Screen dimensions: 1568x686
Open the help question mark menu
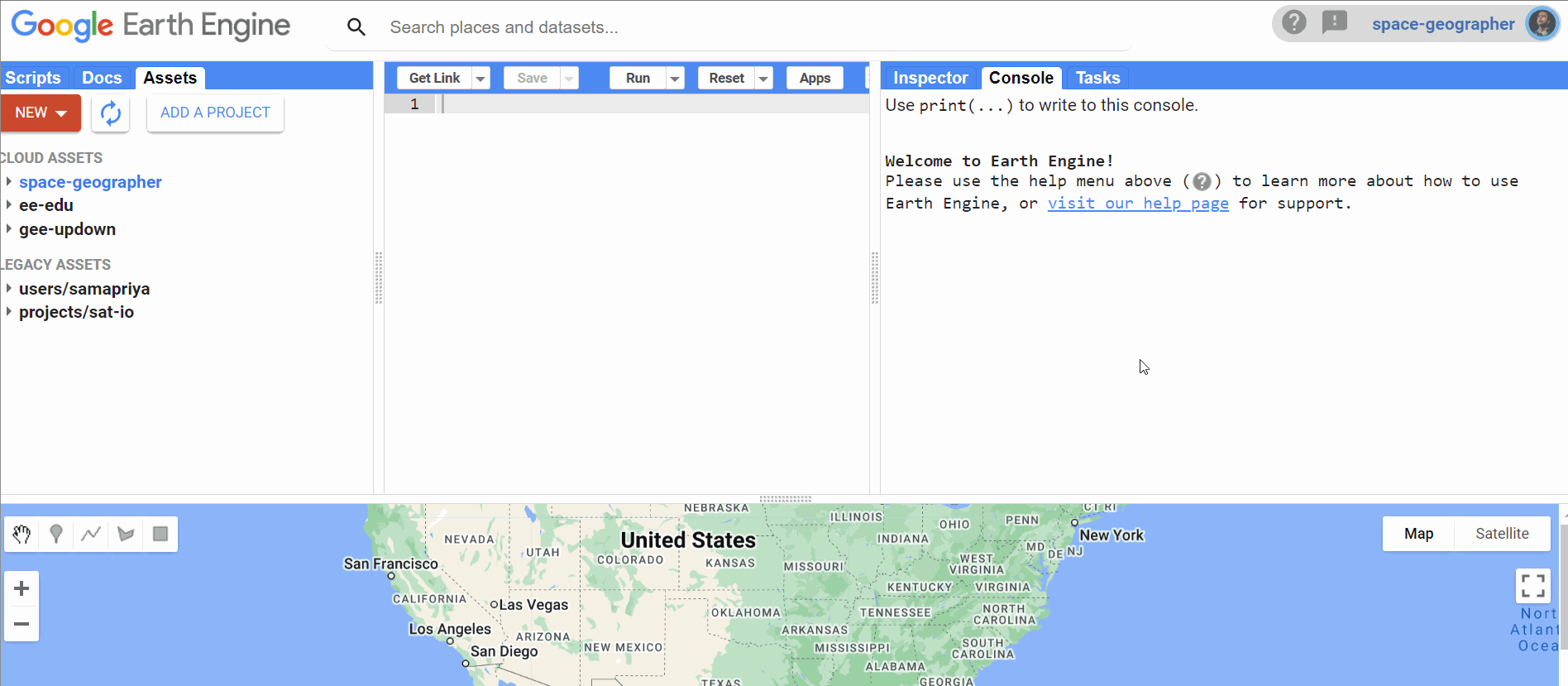pos(1294,22)
